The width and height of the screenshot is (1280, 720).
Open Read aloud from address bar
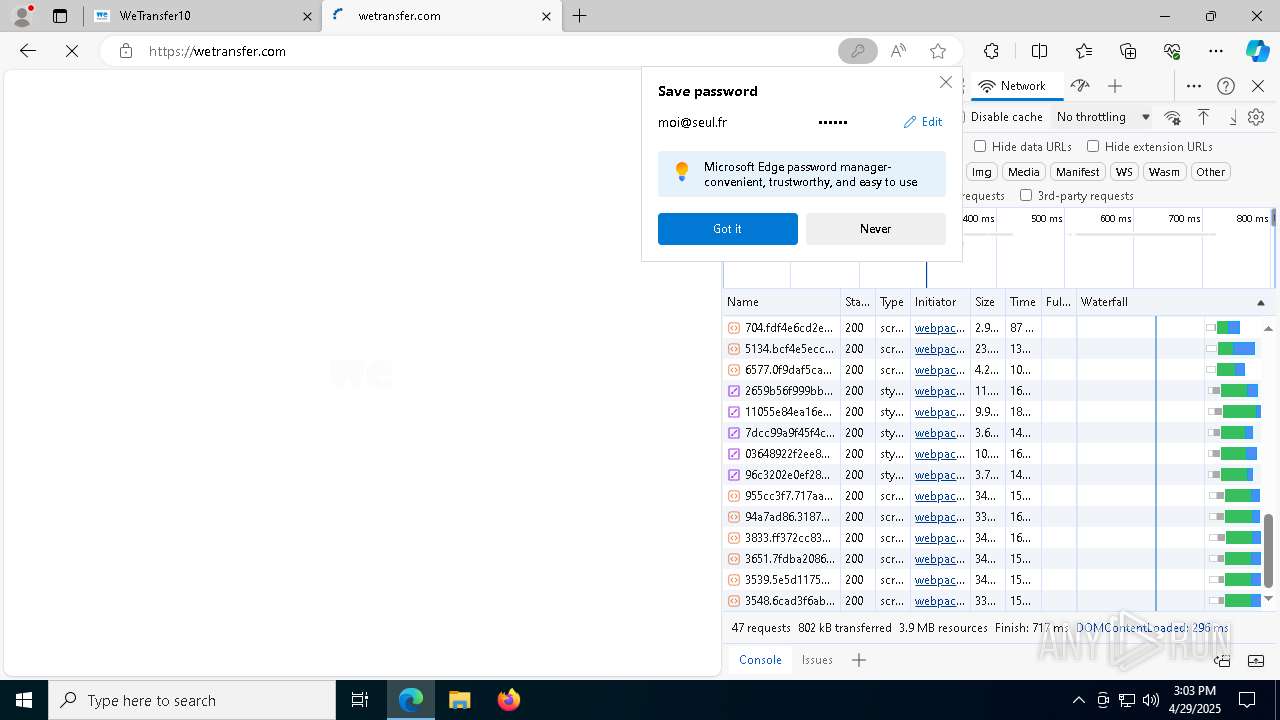click(898, 51)
